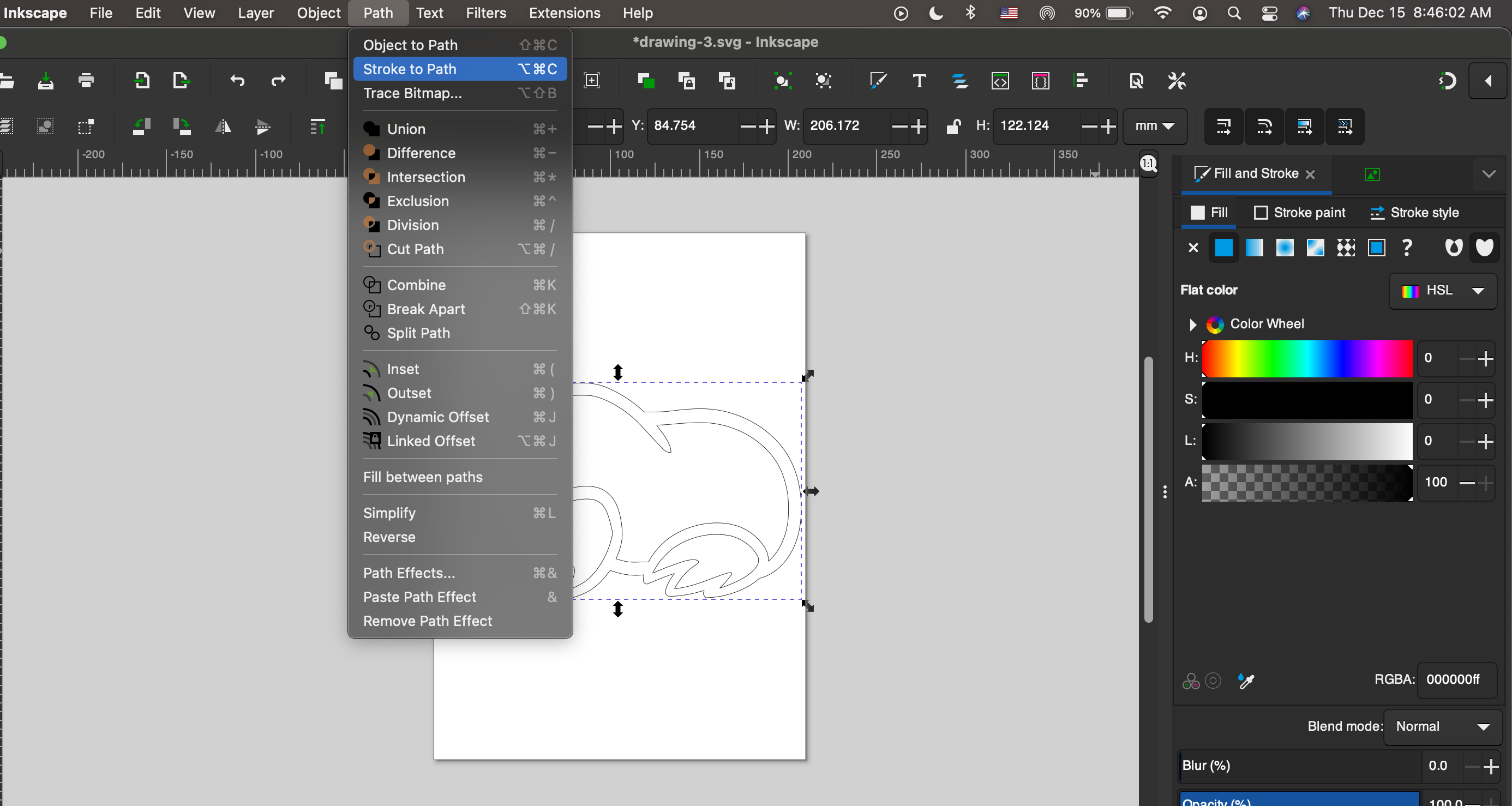Click on the Hue rainbow slider

[x=1306, y=359]
